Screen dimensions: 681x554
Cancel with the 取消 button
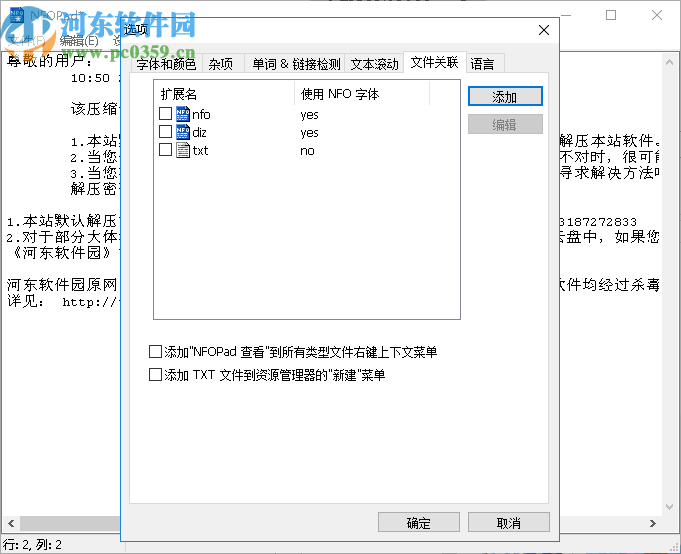[x=509, y=523]
